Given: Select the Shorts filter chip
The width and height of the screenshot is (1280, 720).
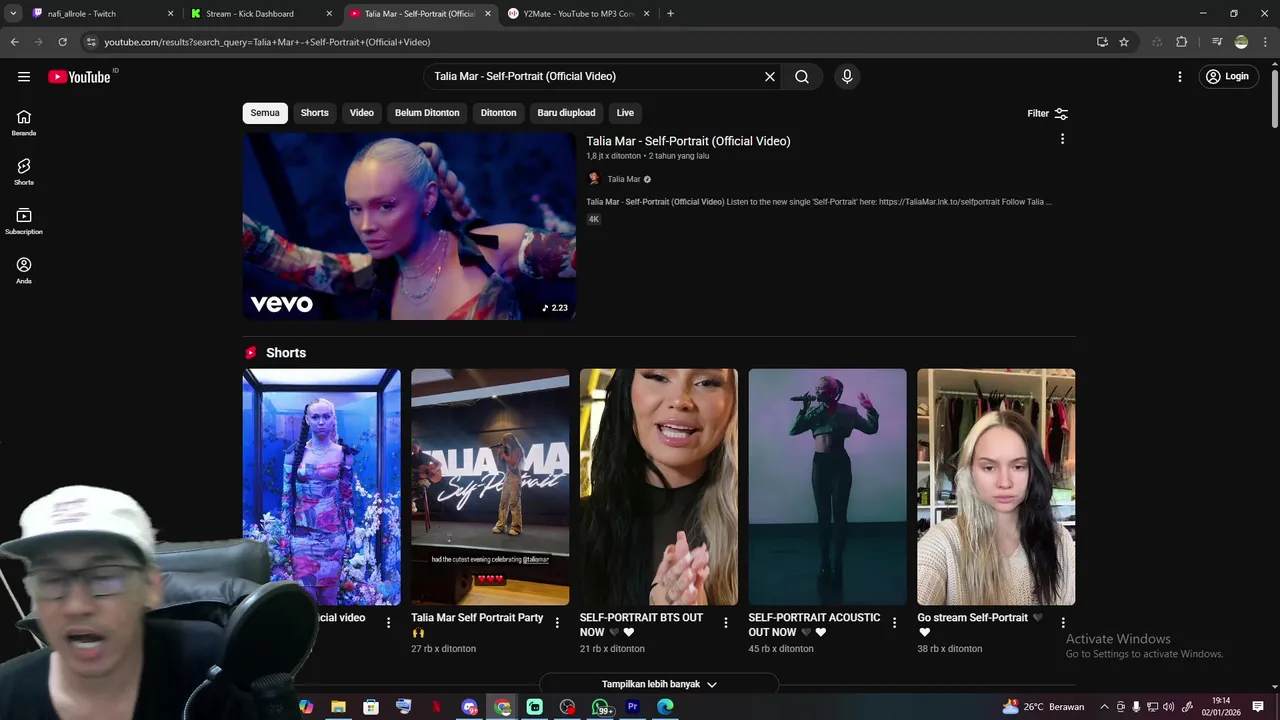Looking at the screenshot, I should click(315, 113).
